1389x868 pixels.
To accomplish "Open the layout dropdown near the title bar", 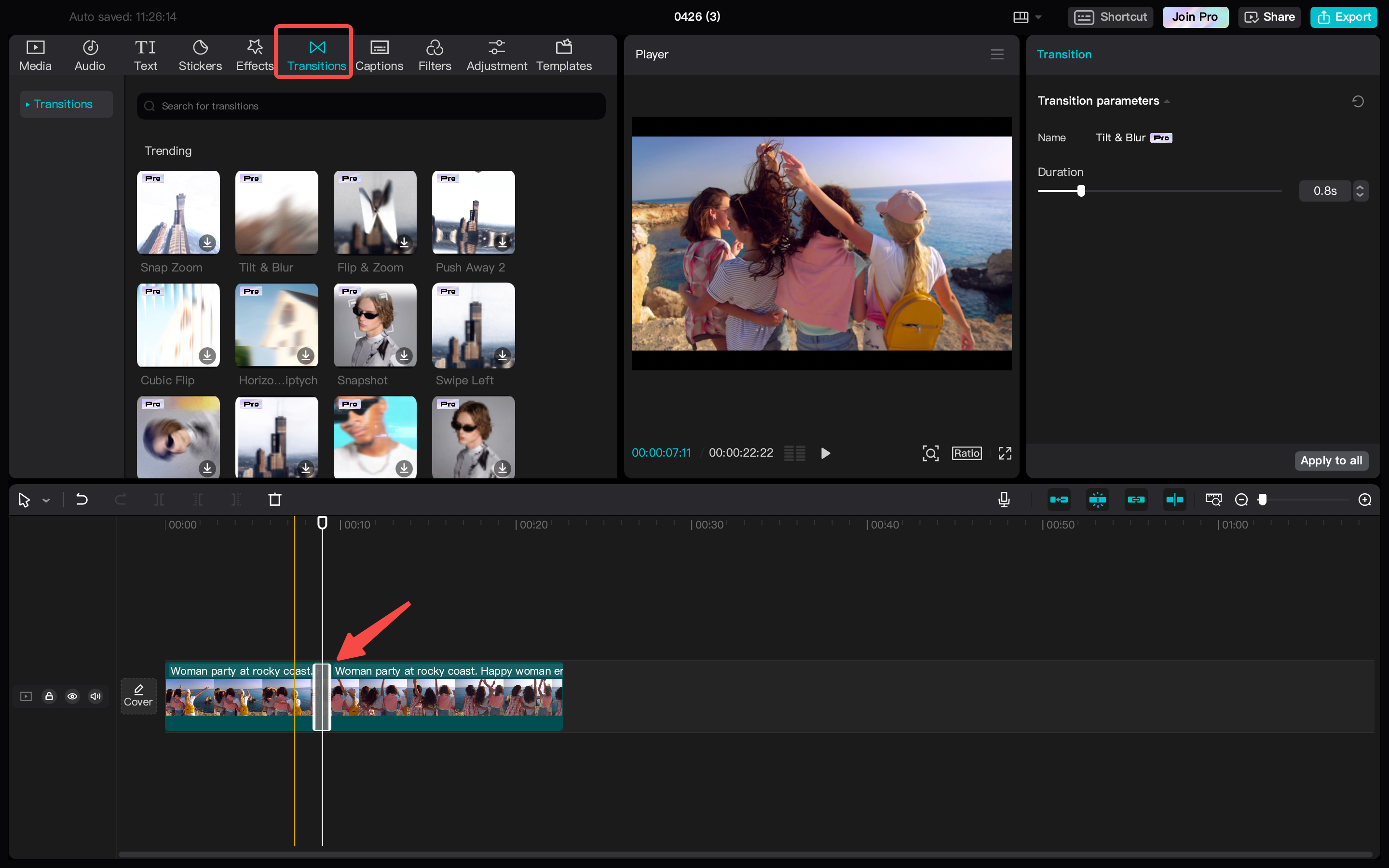I will 1028,17.
